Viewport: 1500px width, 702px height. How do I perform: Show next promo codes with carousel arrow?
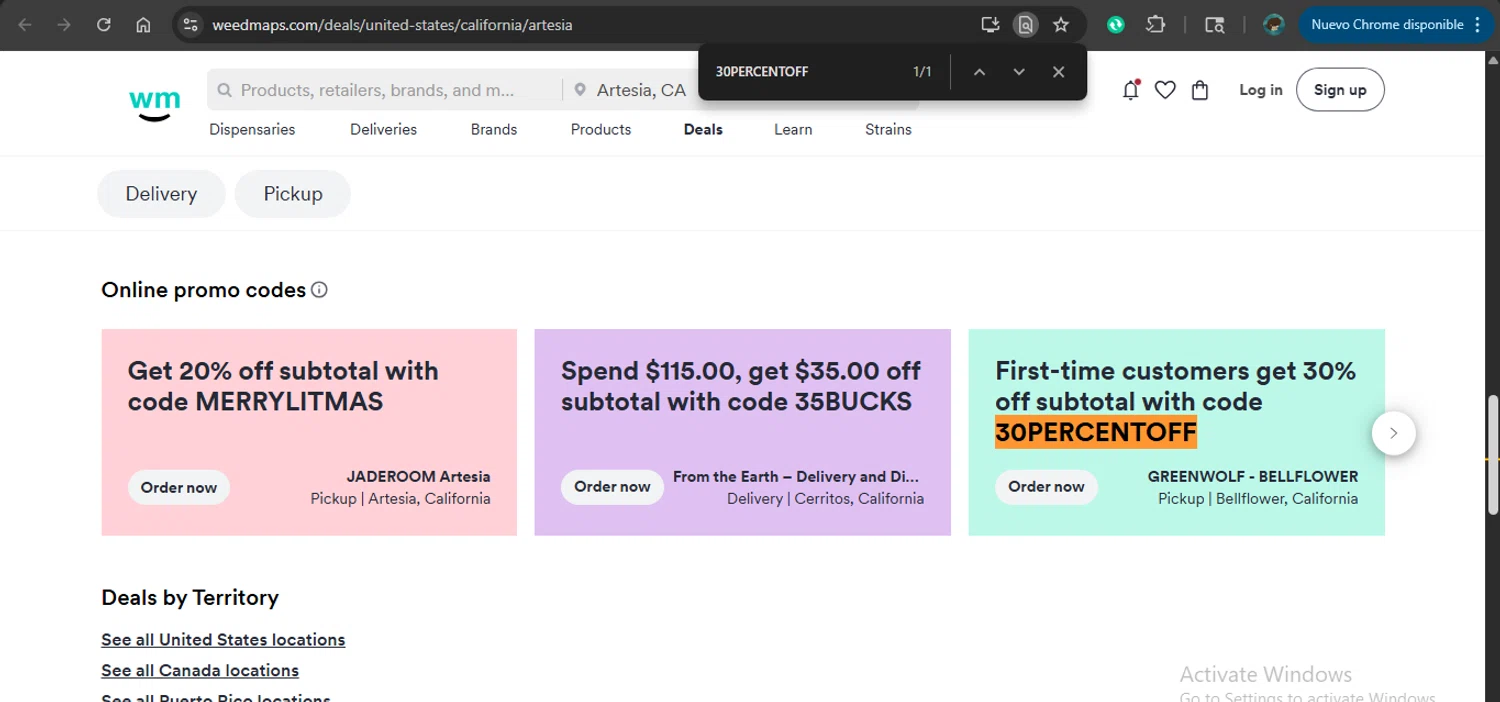pos(1393,434)
